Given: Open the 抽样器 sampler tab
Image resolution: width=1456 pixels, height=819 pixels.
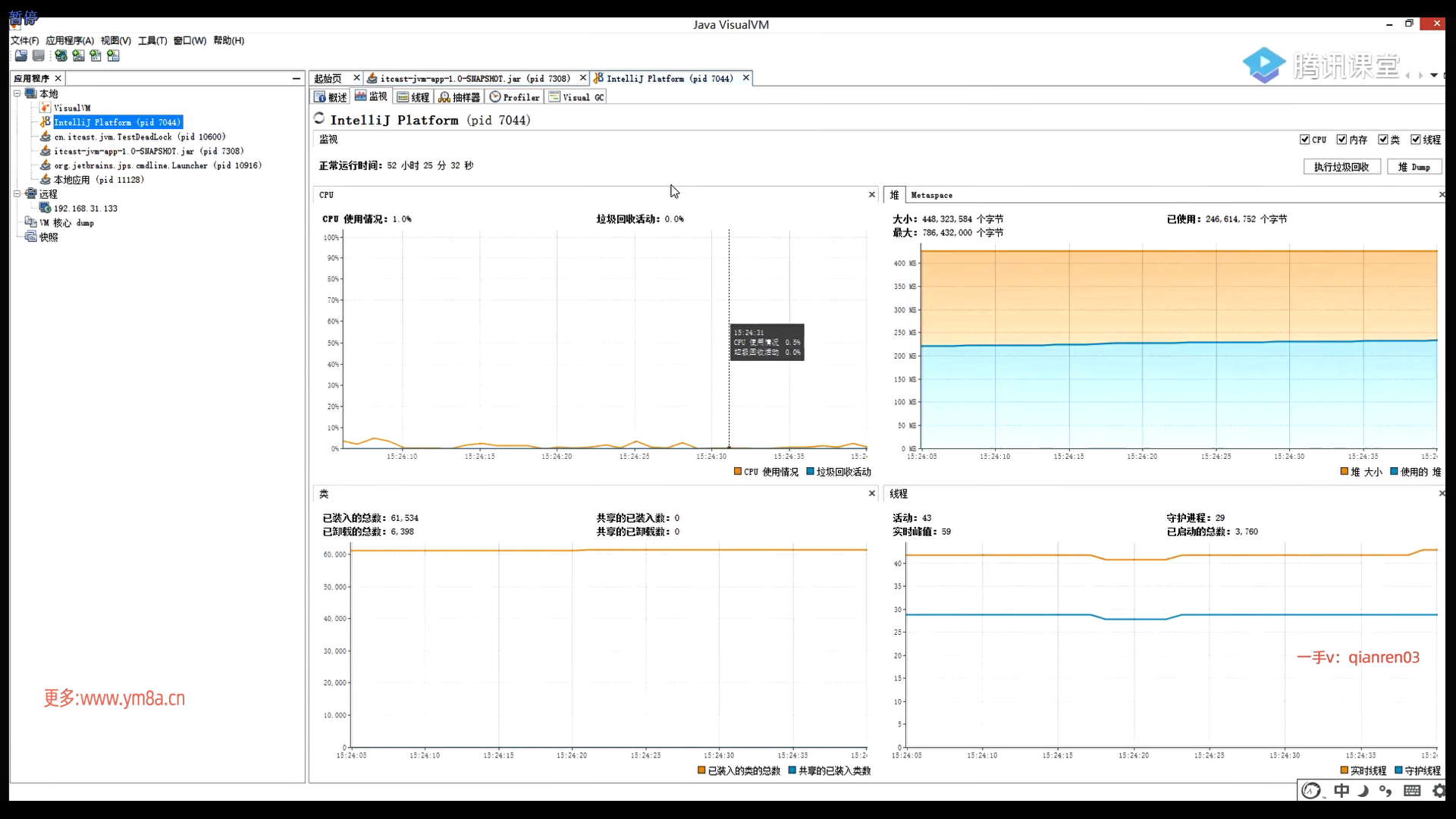Looking at the screenshot, I should point(460,97).
